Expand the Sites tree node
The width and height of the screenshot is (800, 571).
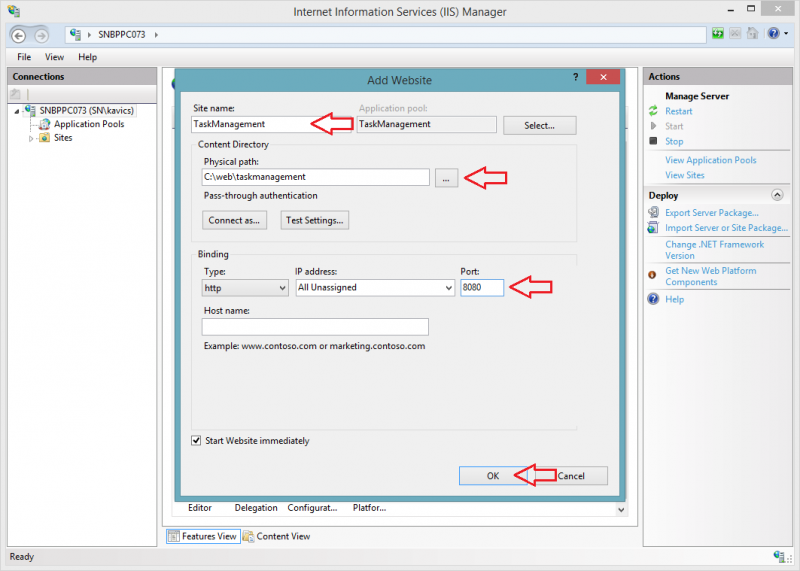coord(31,138)
